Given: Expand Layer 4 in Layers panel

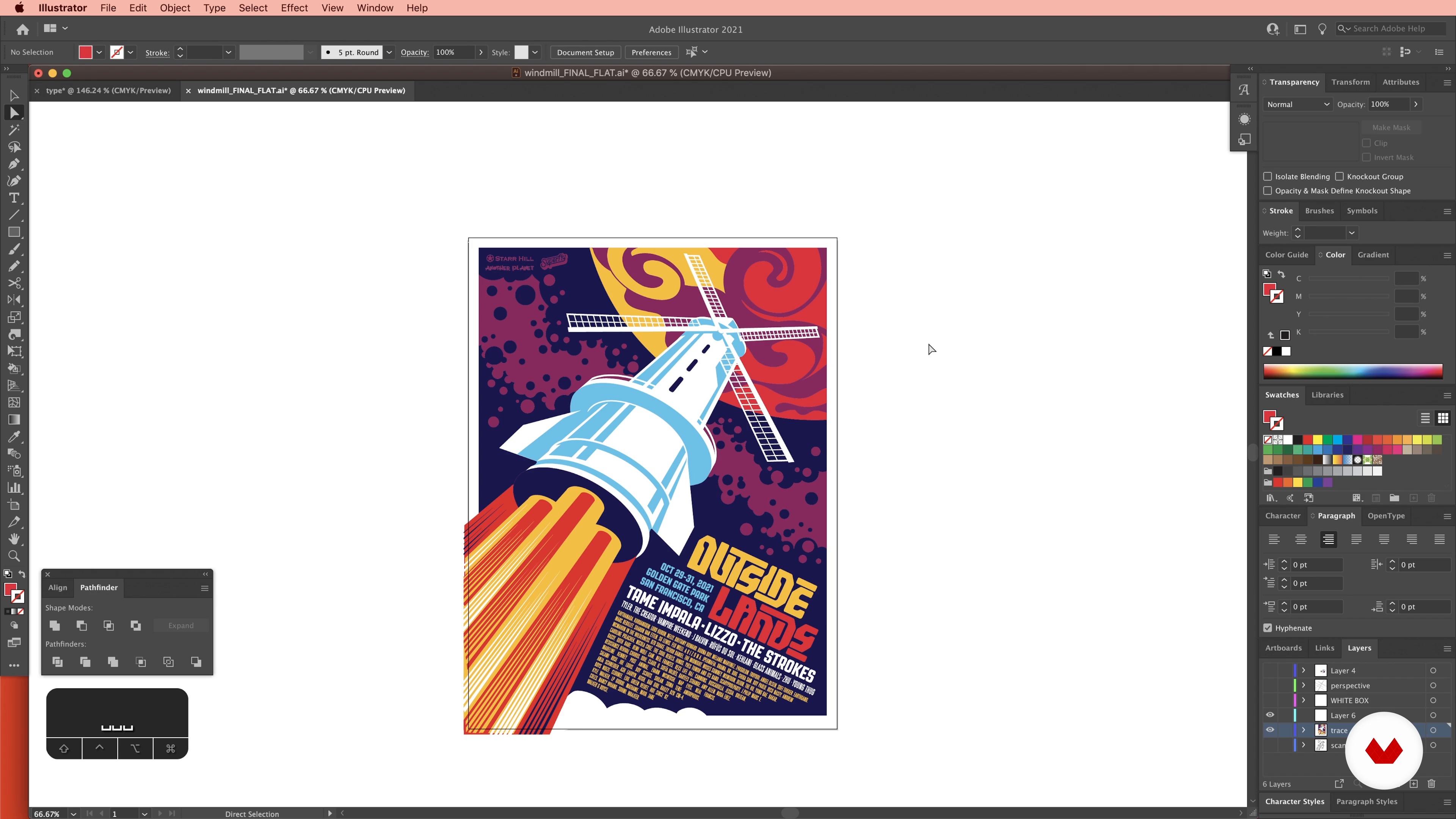Looking at the screenshot, I should pos(1304,670).
